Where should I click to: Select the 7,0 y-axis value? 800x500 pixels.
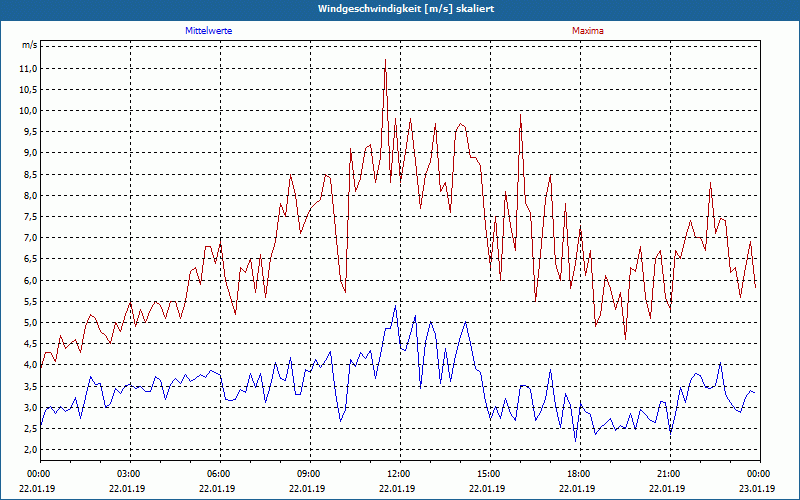30,238
